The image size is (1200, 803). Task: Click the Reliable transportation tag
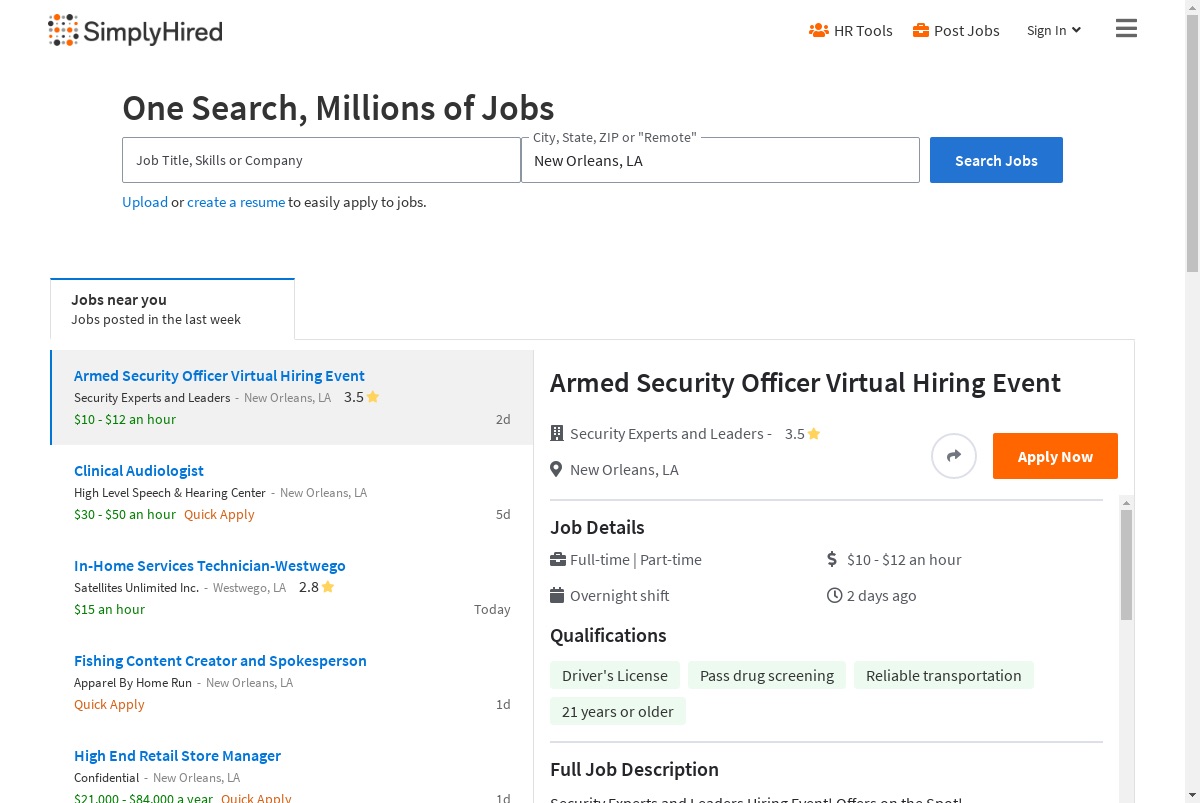tap(944, 675)
